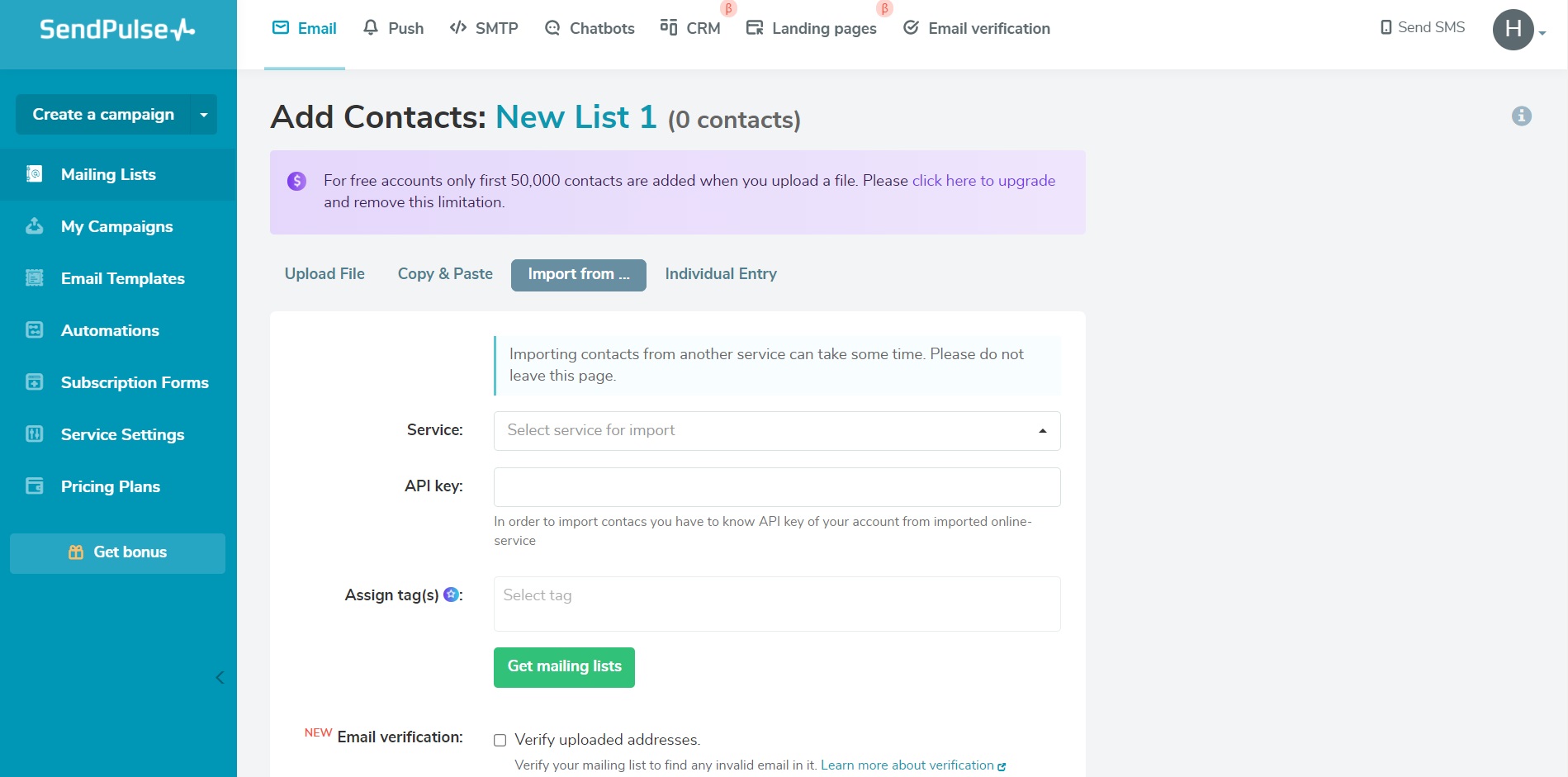Focus the API key input field

776,487
